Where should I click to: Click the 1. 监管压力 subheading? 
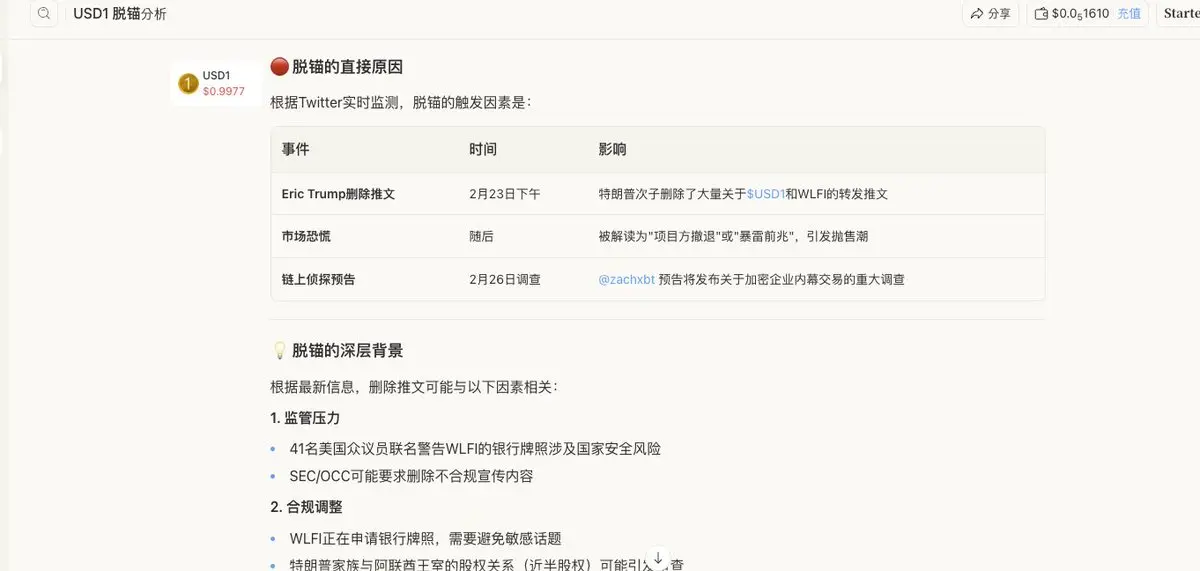pyautogui.click(x=306, y=417)
